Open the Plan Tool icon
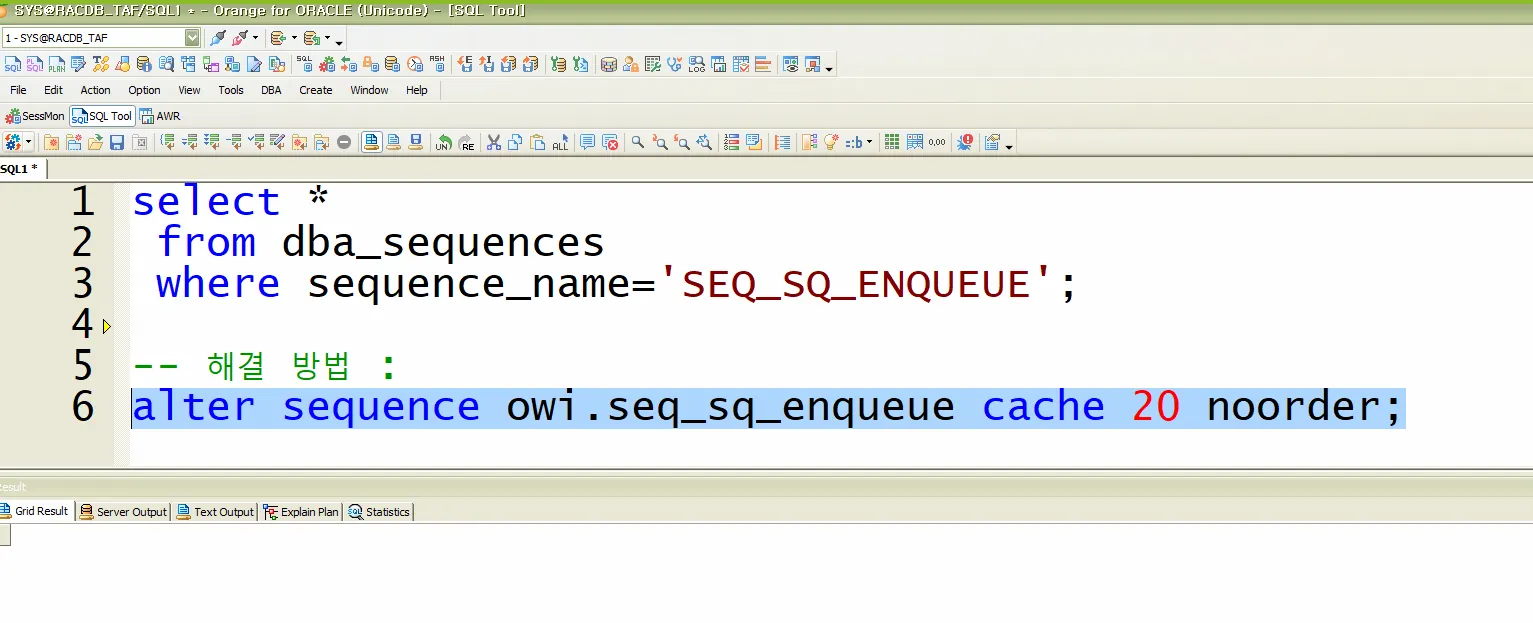The width and height of the screenshot is (1533, 623). (x=56, y=65)
